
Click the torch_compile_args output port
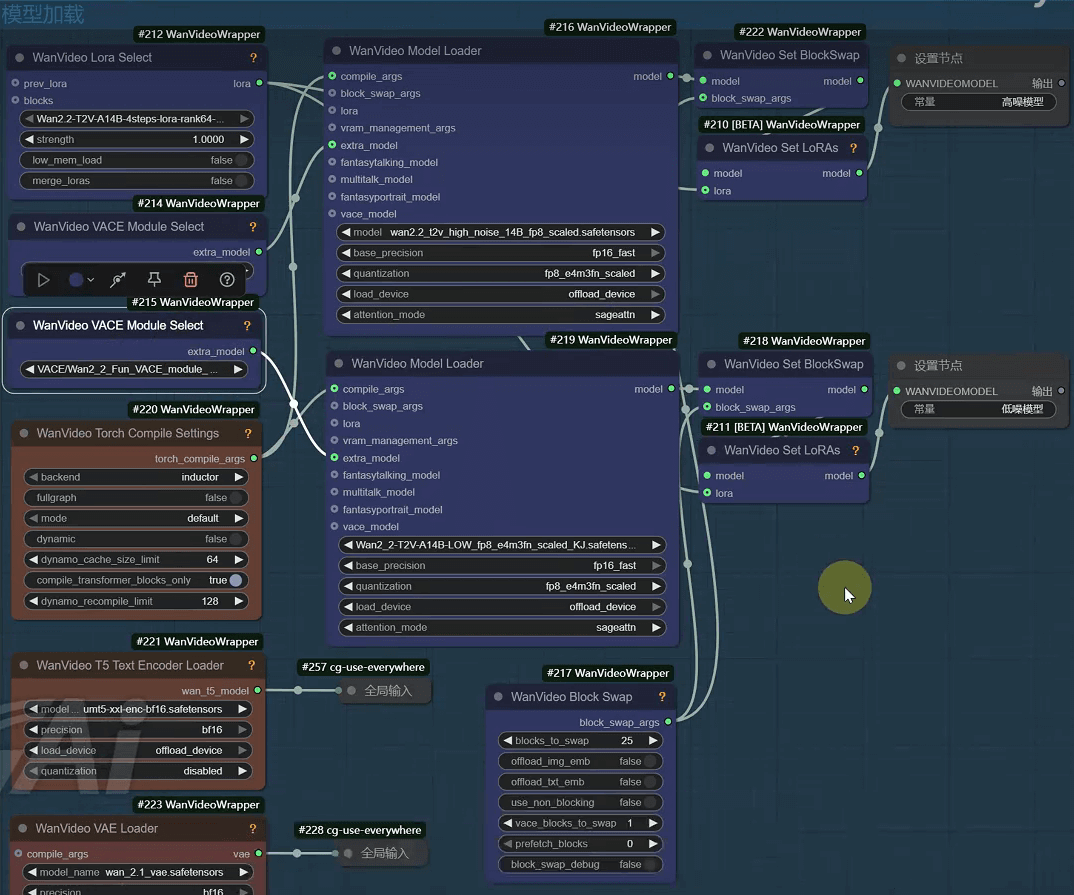click(254, 458)
